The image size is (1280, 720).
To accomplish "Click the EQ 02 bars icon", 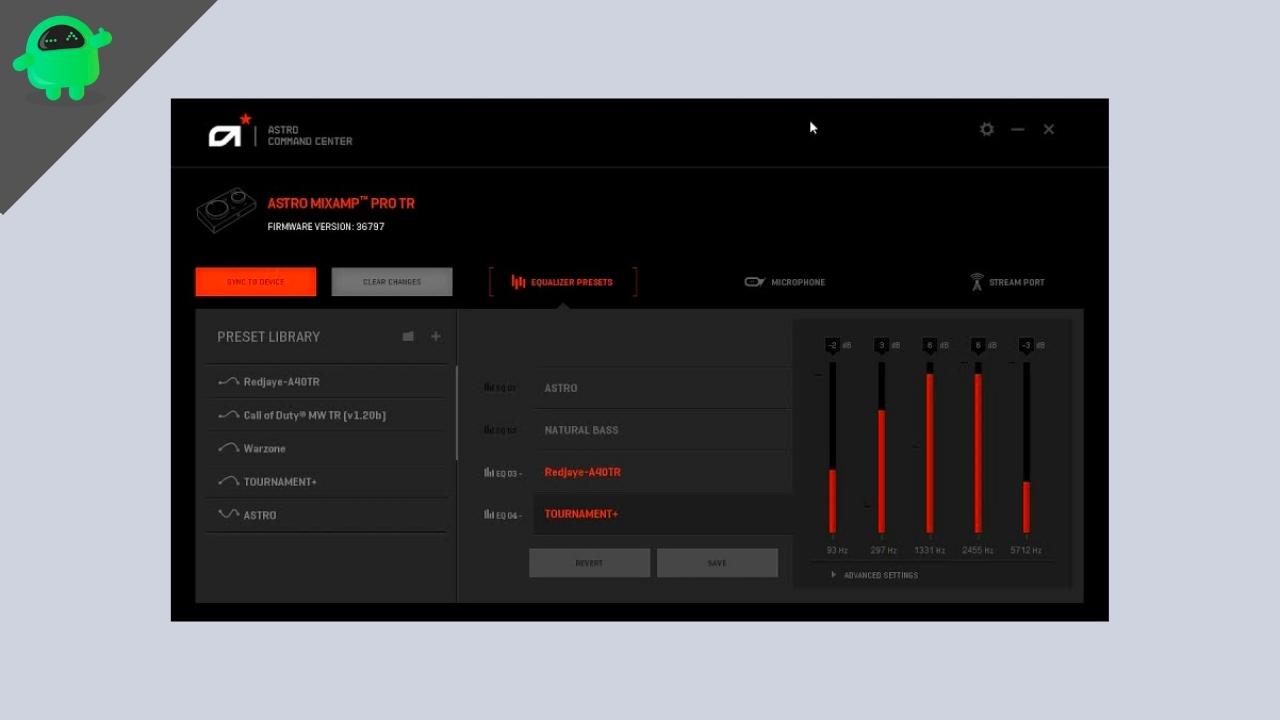I will pos(489,429).
